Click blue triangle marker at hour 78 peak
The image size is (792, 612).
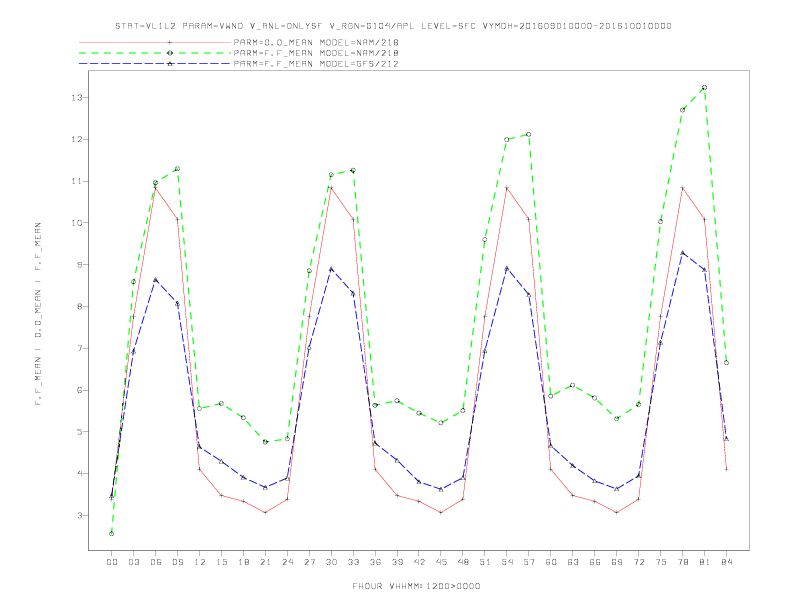pos(682,252)
